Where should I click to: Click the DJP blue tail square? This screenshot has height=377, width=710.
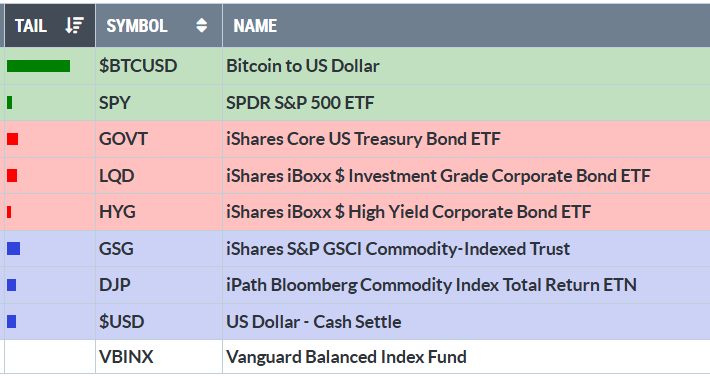point(12,285)
